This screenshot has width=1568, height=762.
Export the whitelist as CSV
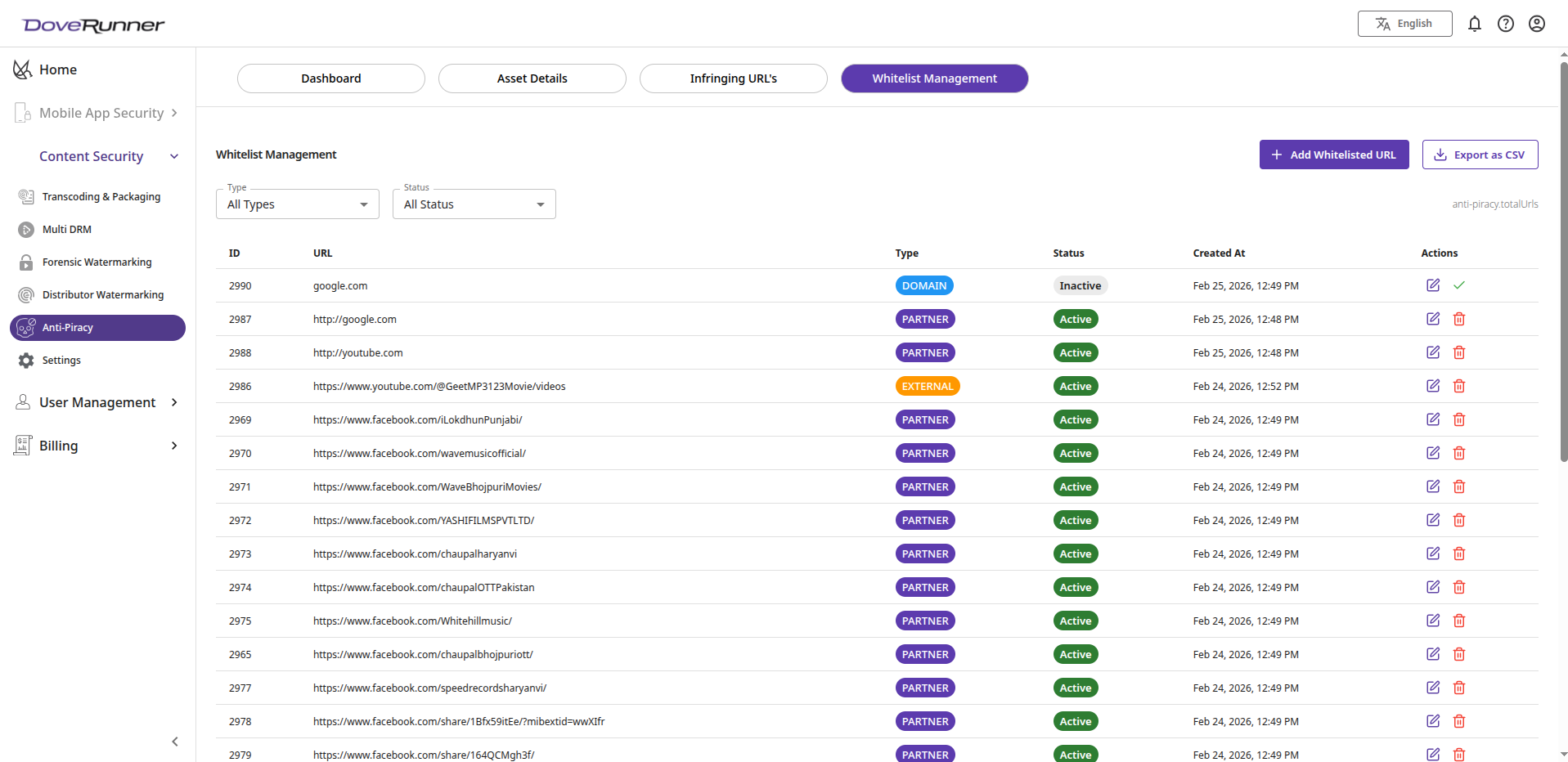point(1480,154)
